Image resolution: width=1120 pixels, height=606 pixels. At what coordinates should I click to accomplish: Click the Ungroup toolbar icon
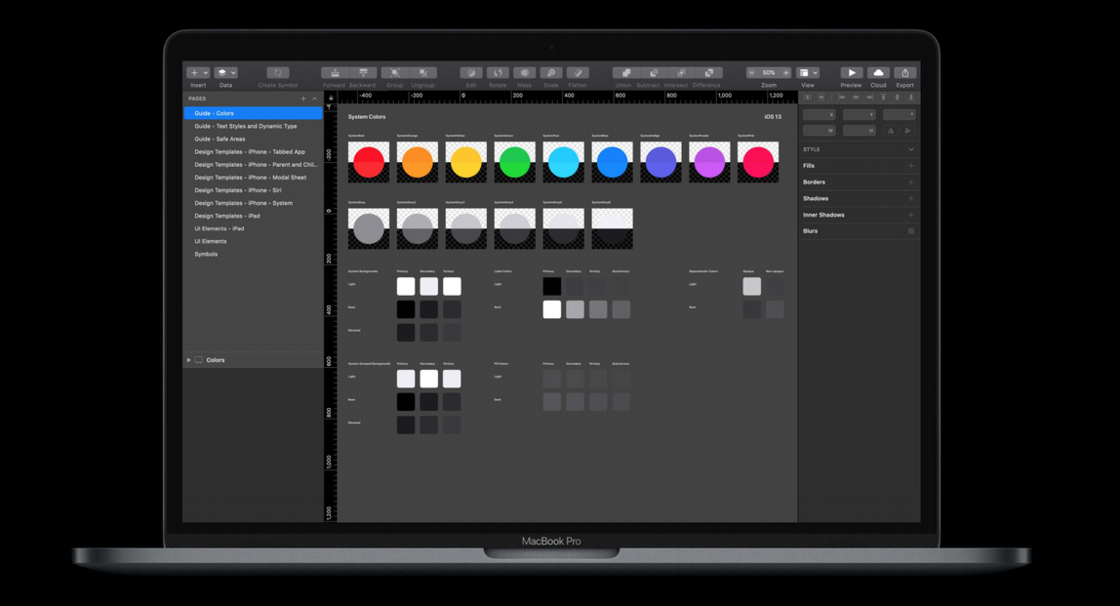[x=423, y=73]
